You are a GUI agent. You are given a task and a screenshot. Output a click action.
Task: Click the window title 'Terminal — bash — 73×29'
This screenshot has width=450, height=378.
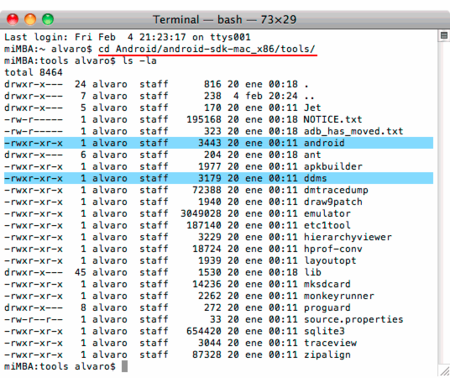pos(225,20)
